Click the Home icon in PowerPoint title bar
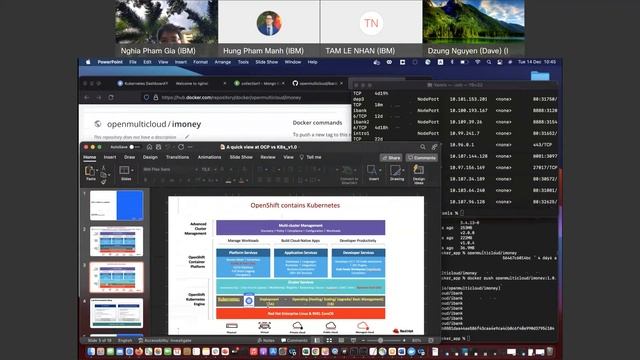 pyautogui.click(x=149, y=147)
